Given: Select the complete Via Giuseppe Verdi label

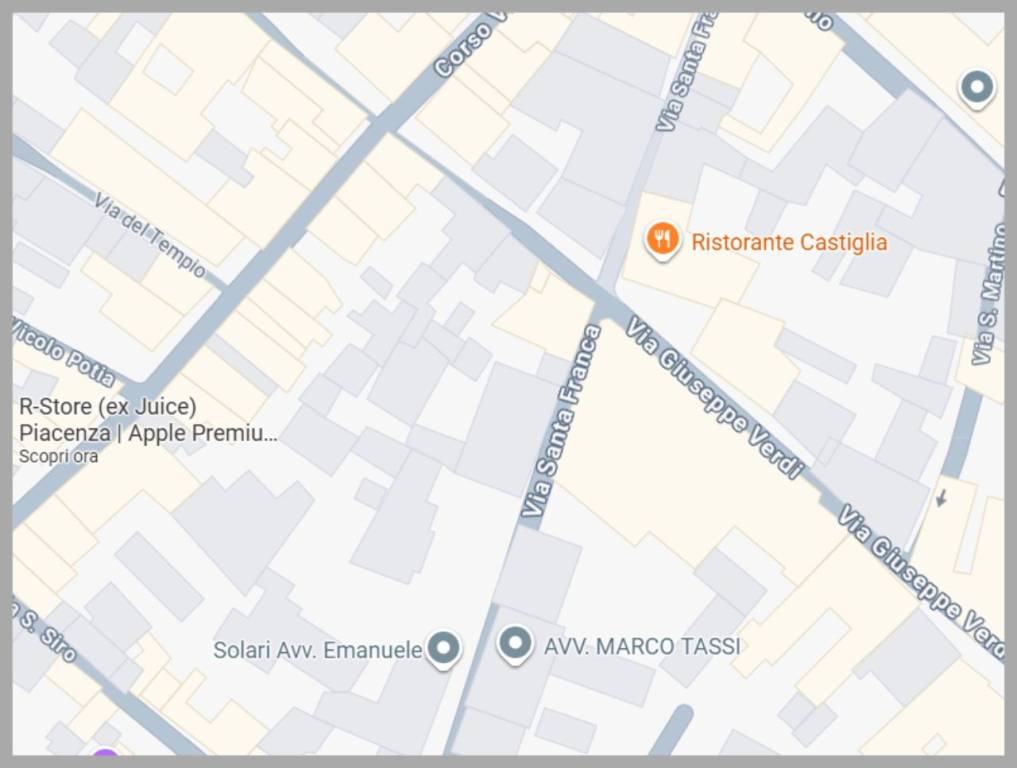Looking at the screenshot, I should coord(715,398).
